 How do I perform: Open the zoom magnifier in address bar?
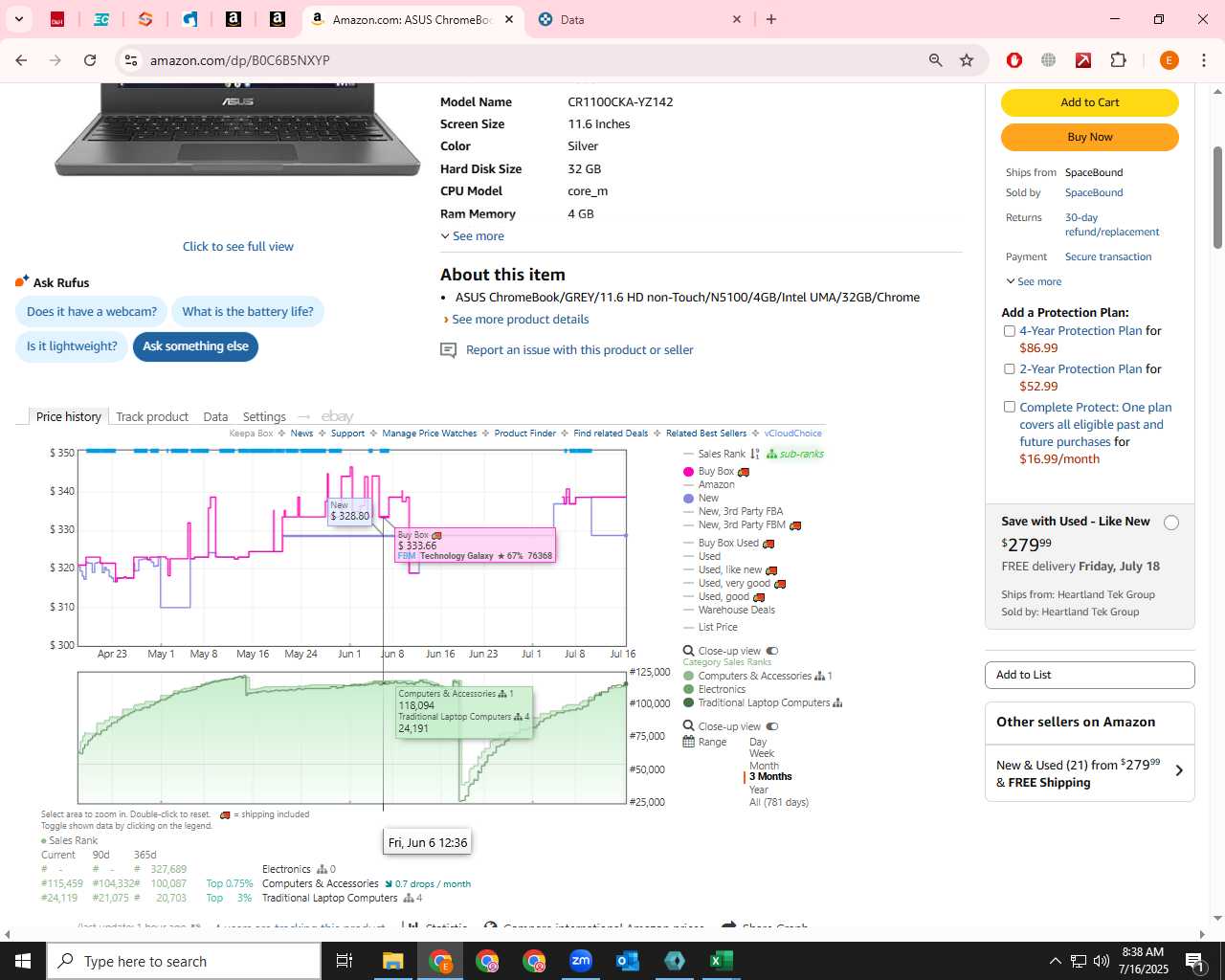coord(936,60)
